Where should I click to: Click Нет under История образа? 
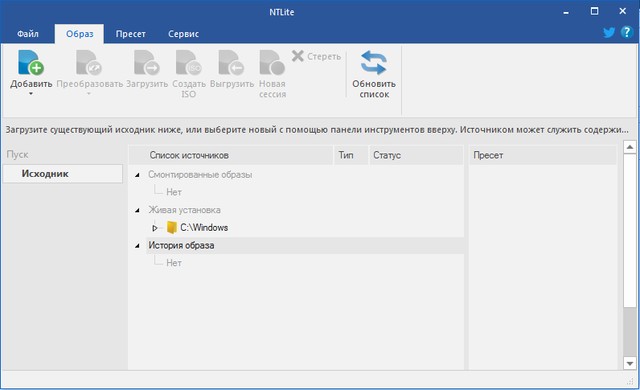pos(174,263)
